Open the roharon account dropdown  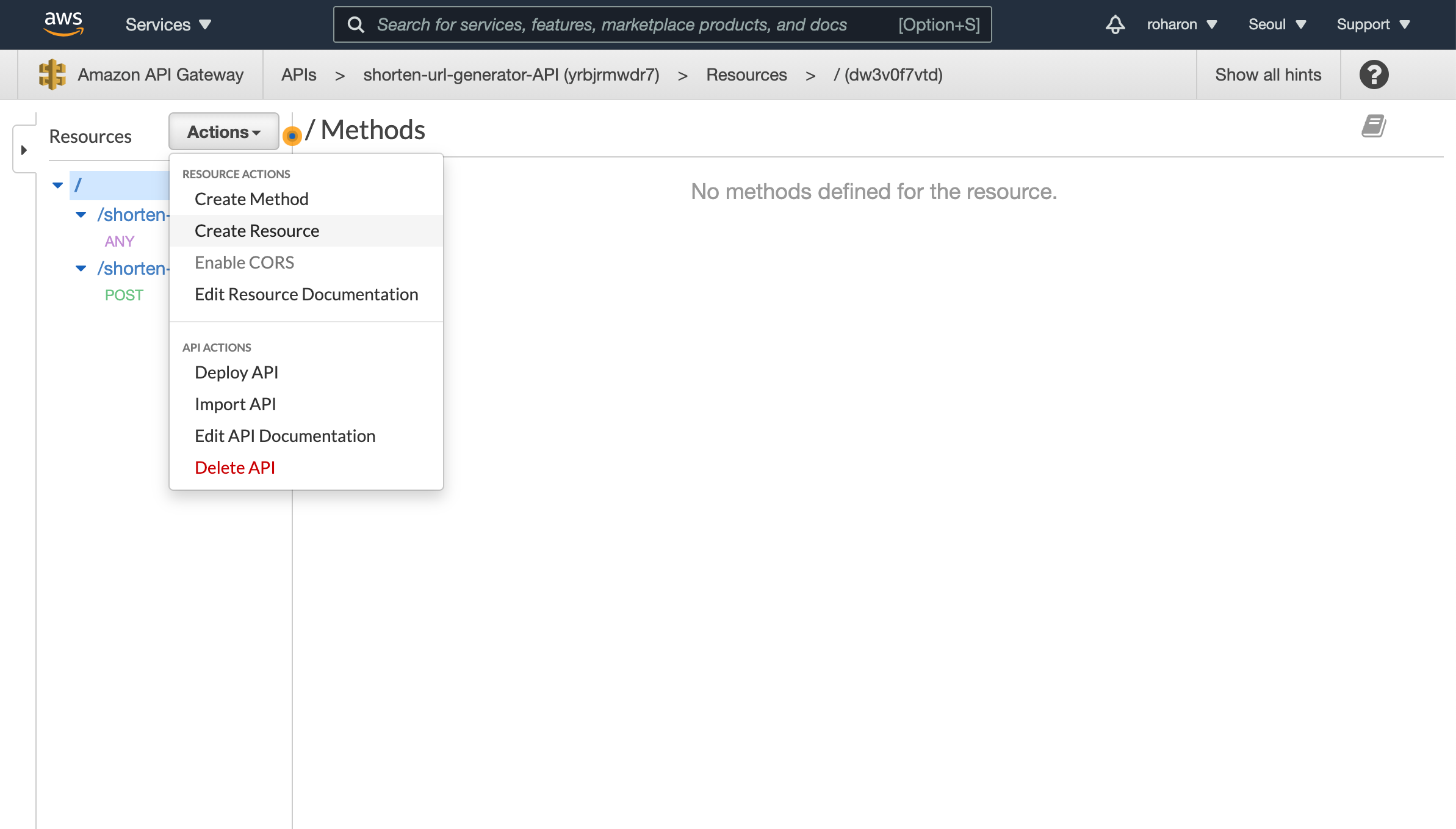1181,24
